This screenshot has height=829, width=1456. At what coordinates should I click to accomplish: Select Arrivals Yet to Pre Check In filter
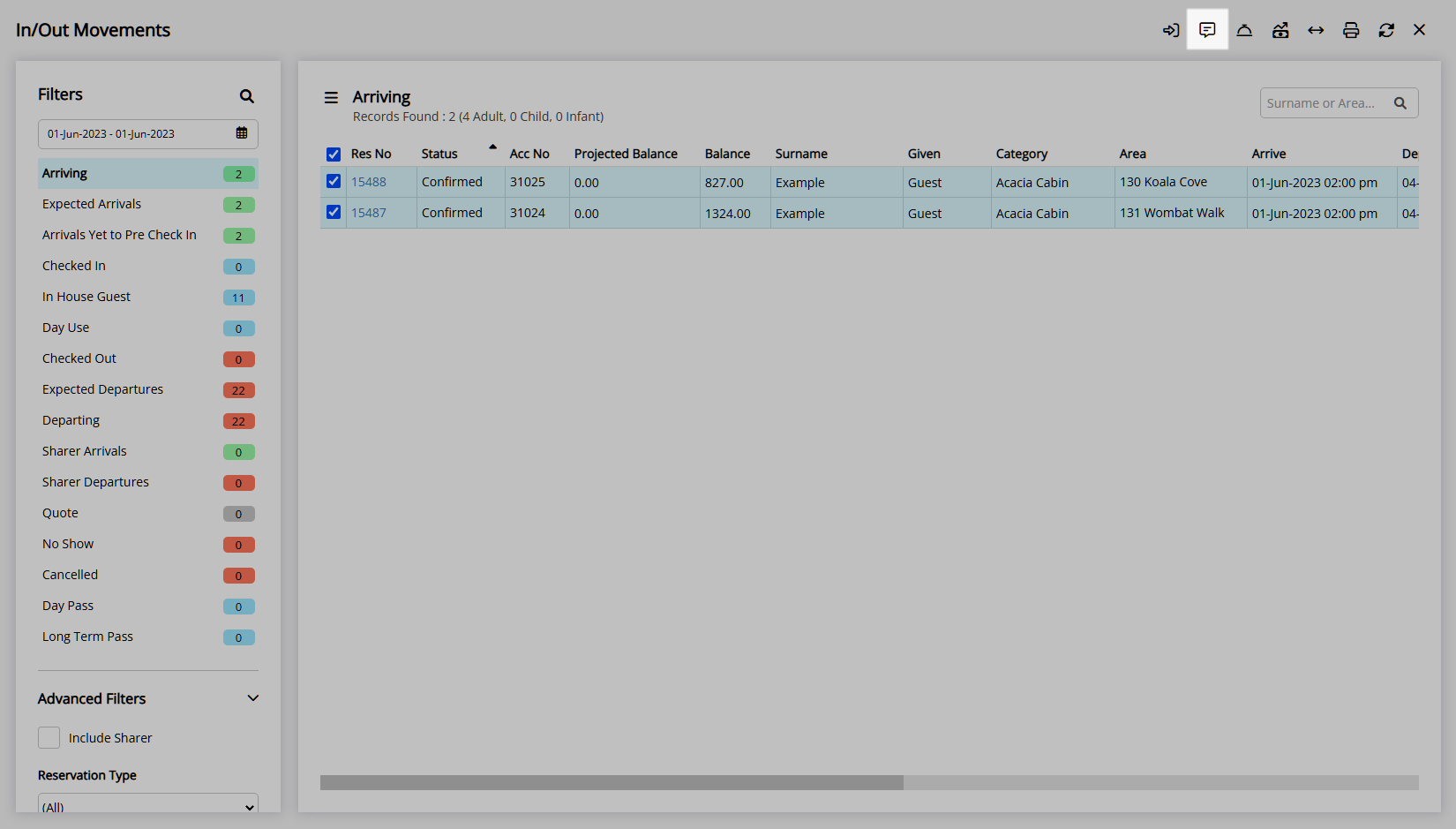pyautogui.click(x=148, y=235)
